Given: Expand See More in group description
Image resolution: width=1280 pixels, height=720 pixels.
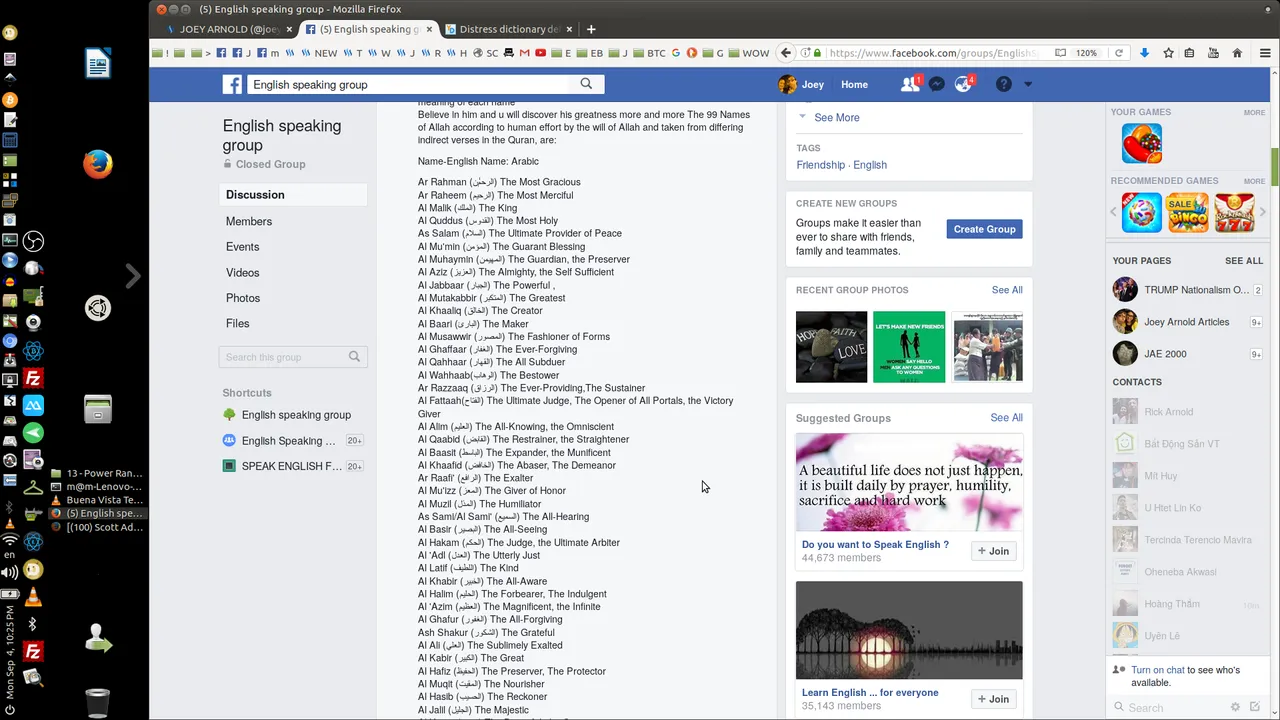Looking at the screenshot, I should click(x=837, y=118).
